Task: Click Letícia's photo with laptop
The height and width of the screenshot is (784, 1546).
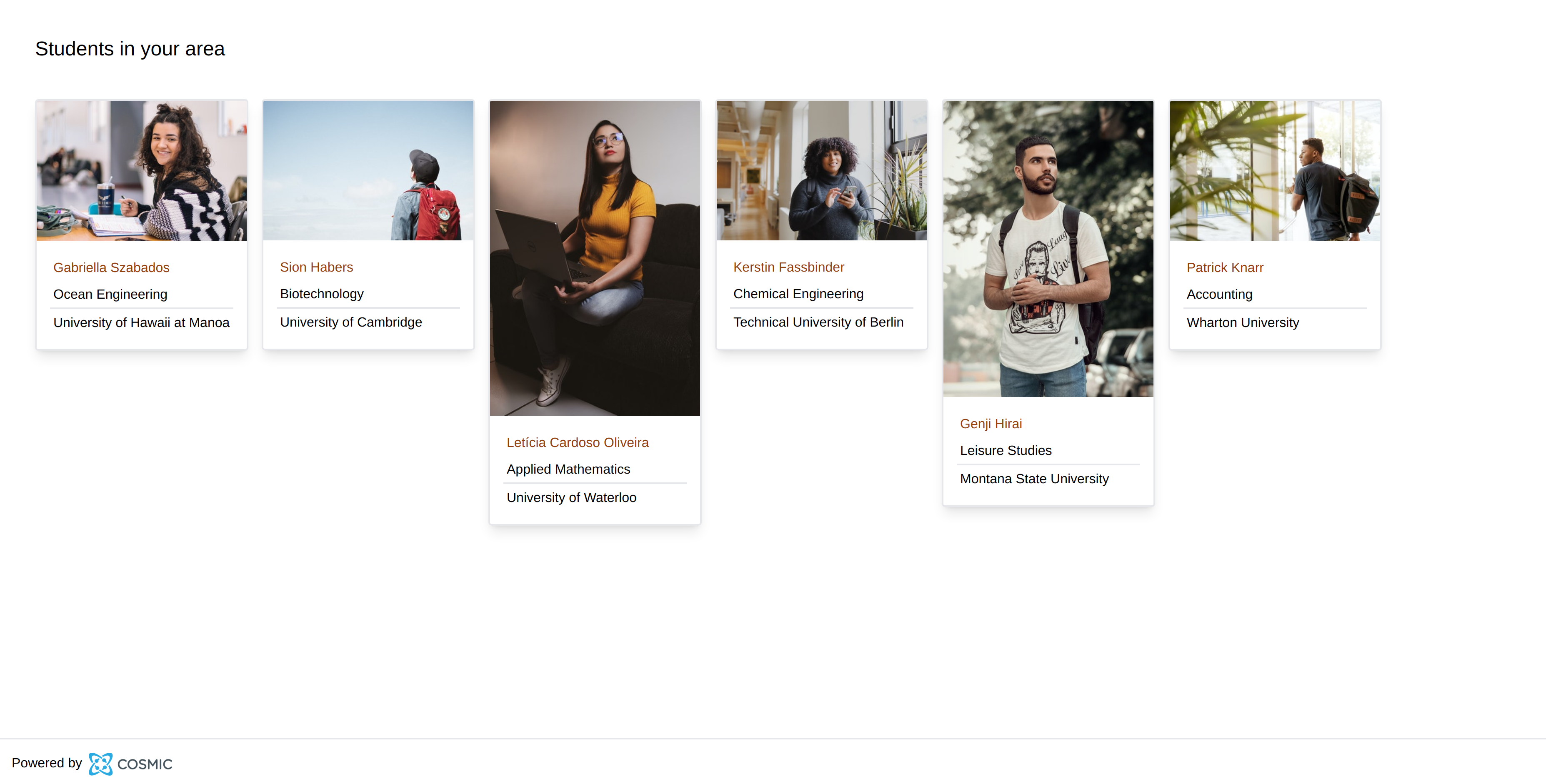Action: click(595, 258)
